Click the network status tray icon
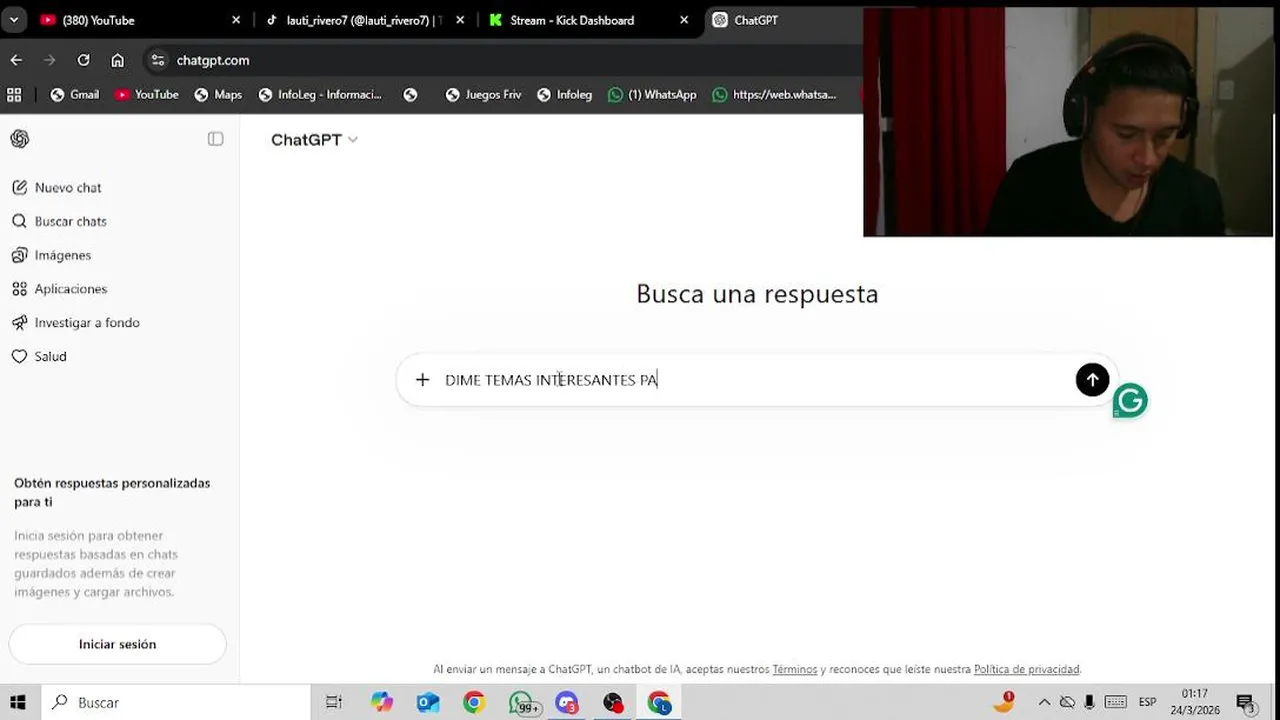1280x720 pixels. (x=1067, y=702)
